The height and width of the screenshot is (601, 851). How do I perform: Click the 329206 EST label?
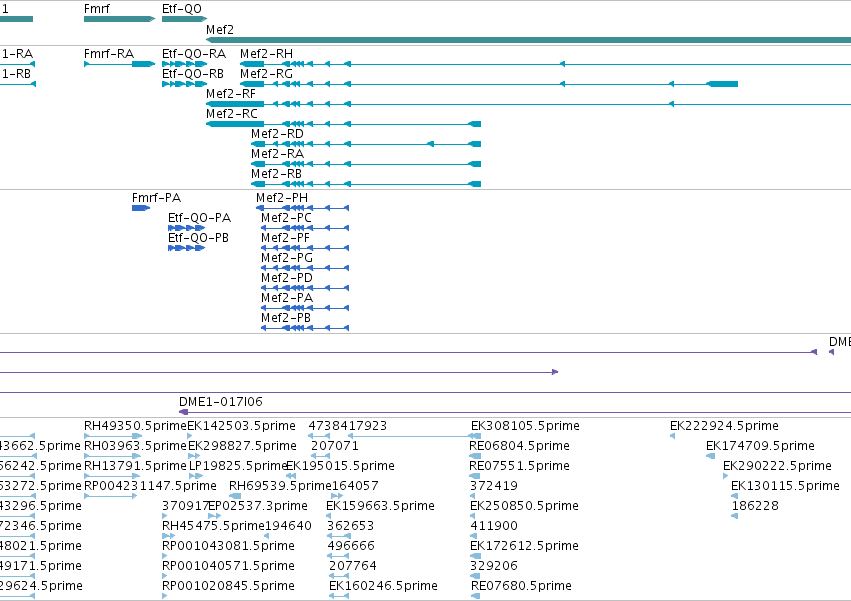pos(494,567)
